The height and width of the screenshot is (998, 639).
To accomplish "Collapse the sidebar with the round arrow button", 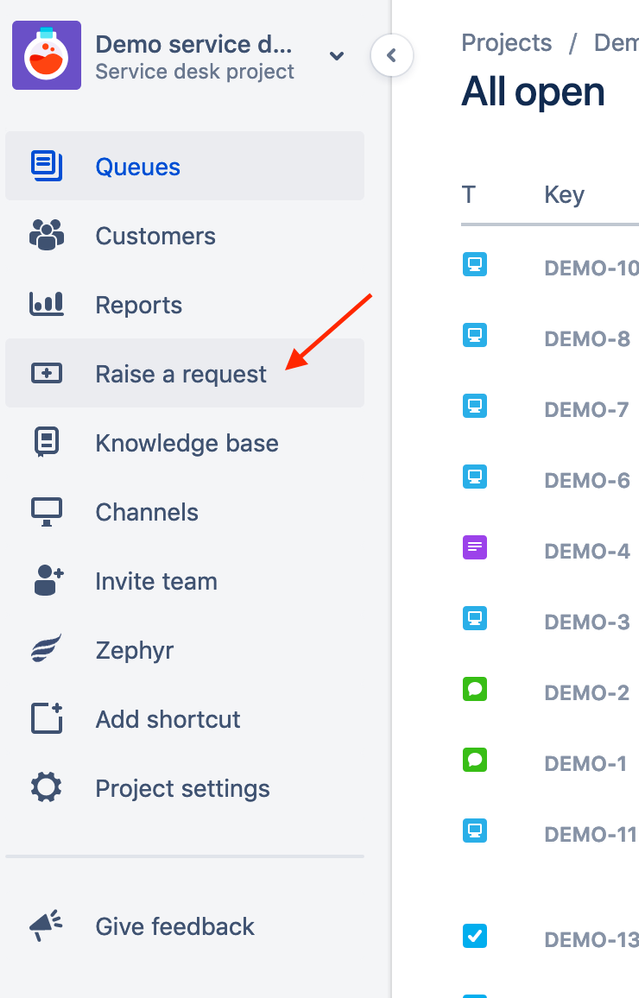I will point(391,55).
